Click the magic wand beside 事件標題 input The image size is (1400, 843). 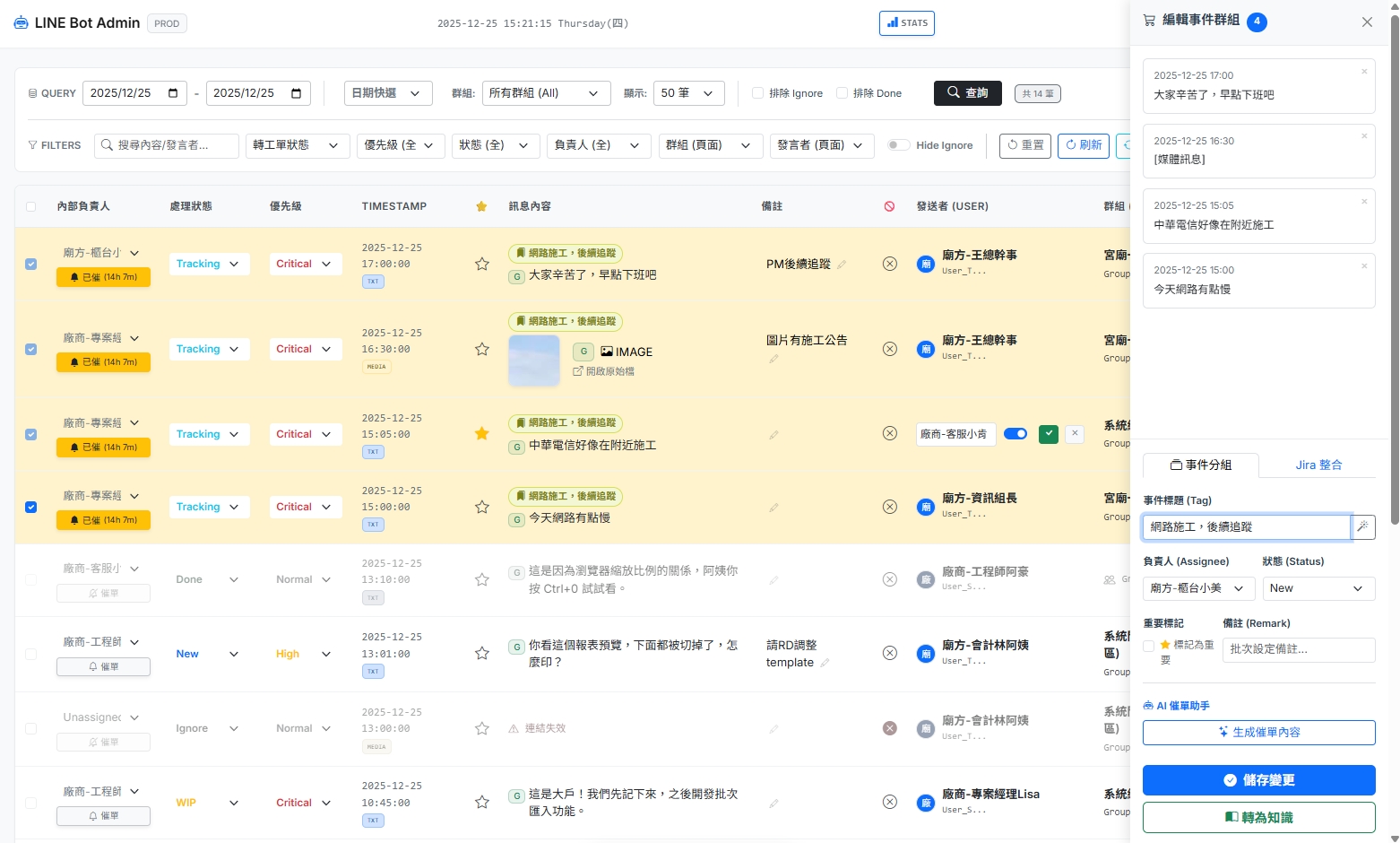coord(1363,527)
